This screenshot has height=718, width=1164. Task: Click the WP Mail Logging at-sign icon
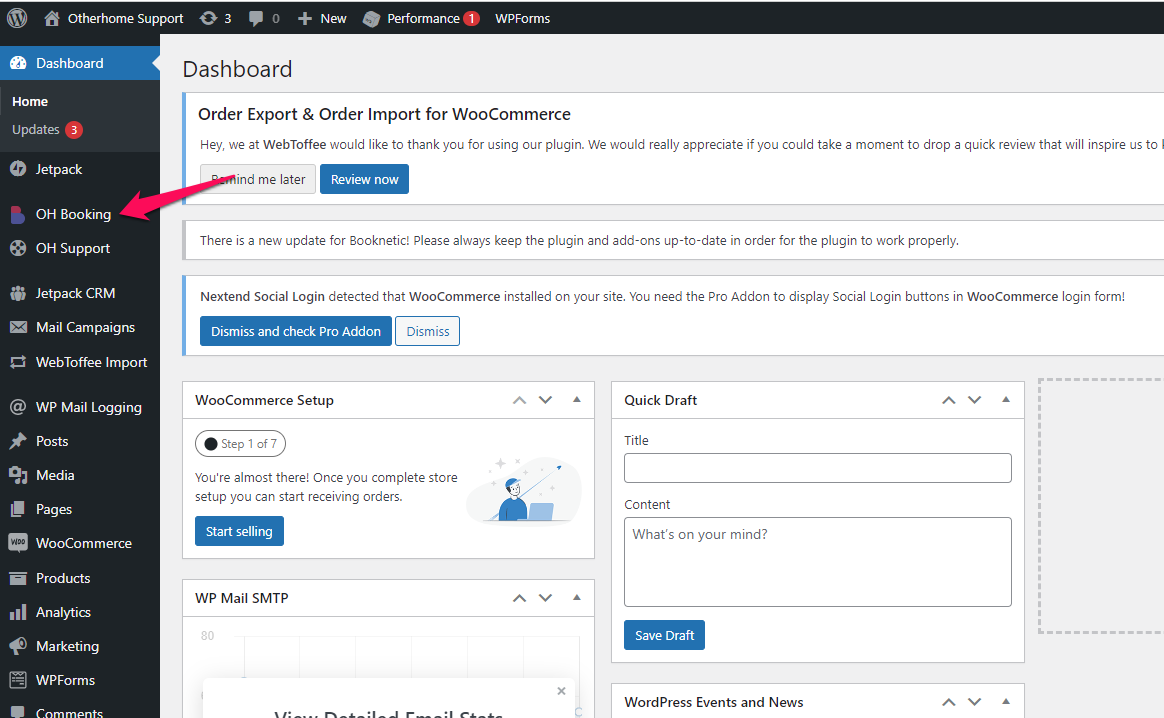(x=18, y=406)
